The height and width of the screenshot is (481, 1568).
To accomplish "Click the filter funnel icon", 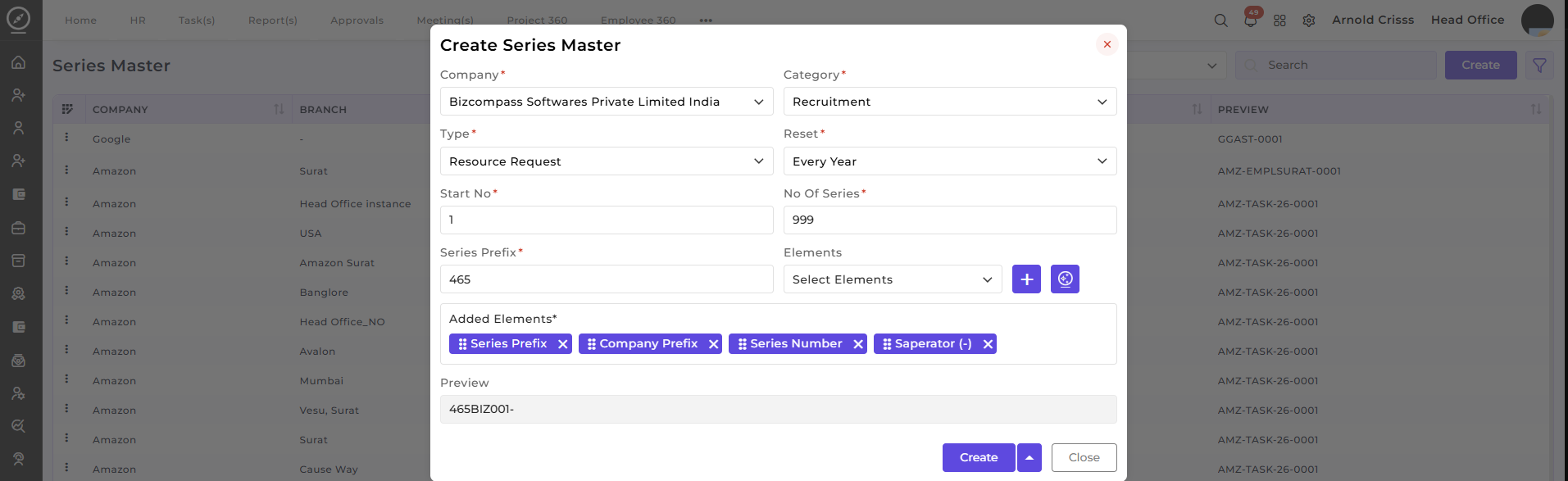I will tap(1539, 65).
